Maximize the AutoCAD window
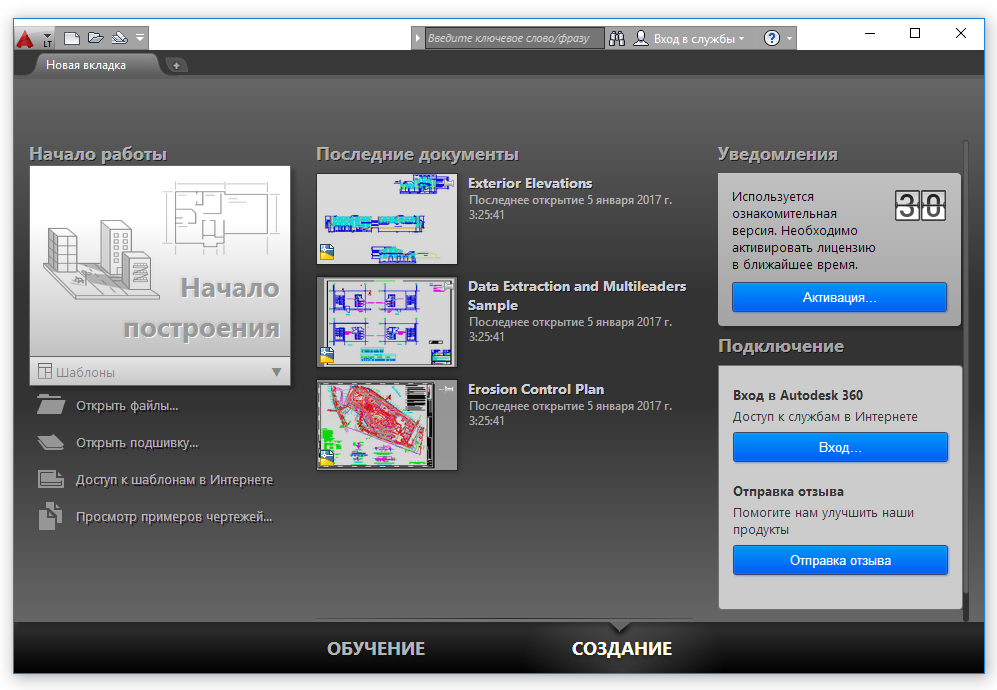The width and height of the screenshot is (997, 690). pyautogui.click(x=915, y=33)
